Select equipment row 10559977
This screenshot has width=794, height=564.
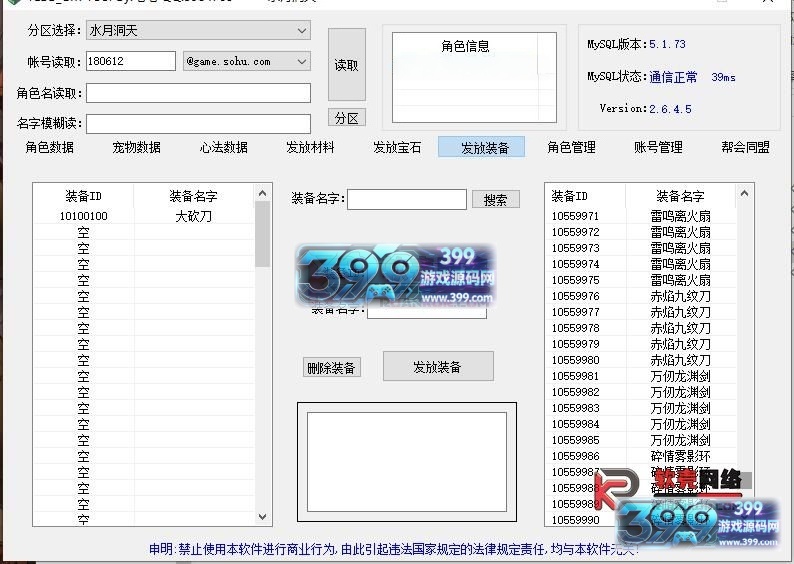point(641,312)
